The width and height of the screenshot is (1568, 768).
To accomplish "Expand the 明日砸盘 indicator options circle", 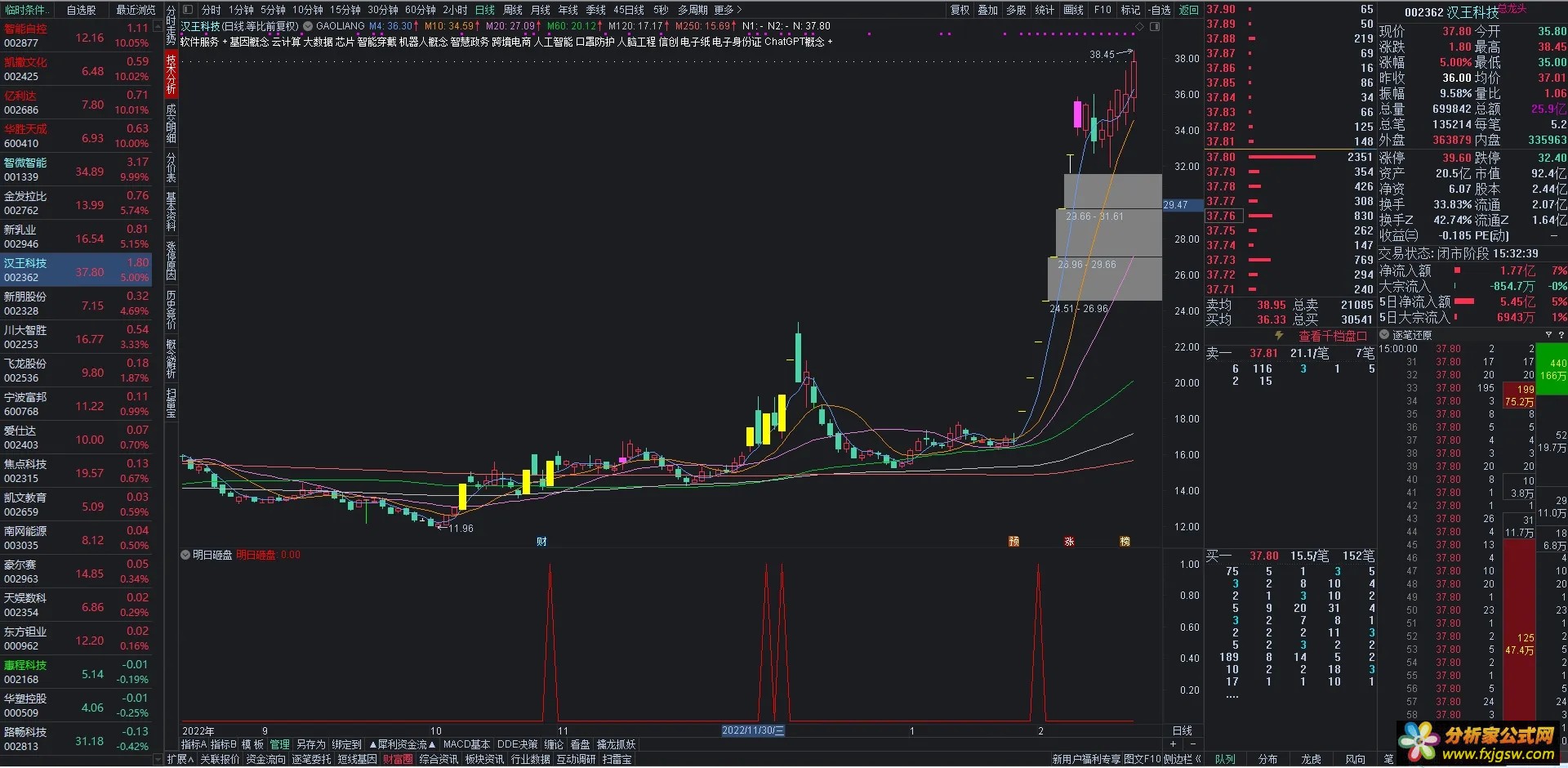I will 185,555.
